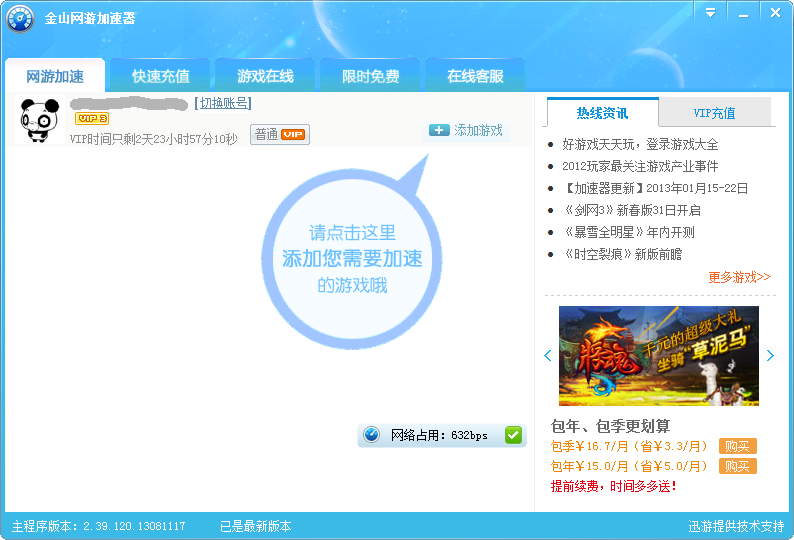Go to the 限时免费 tab
This screenshot has width=794, height=540.
click(x=371, y=76)
